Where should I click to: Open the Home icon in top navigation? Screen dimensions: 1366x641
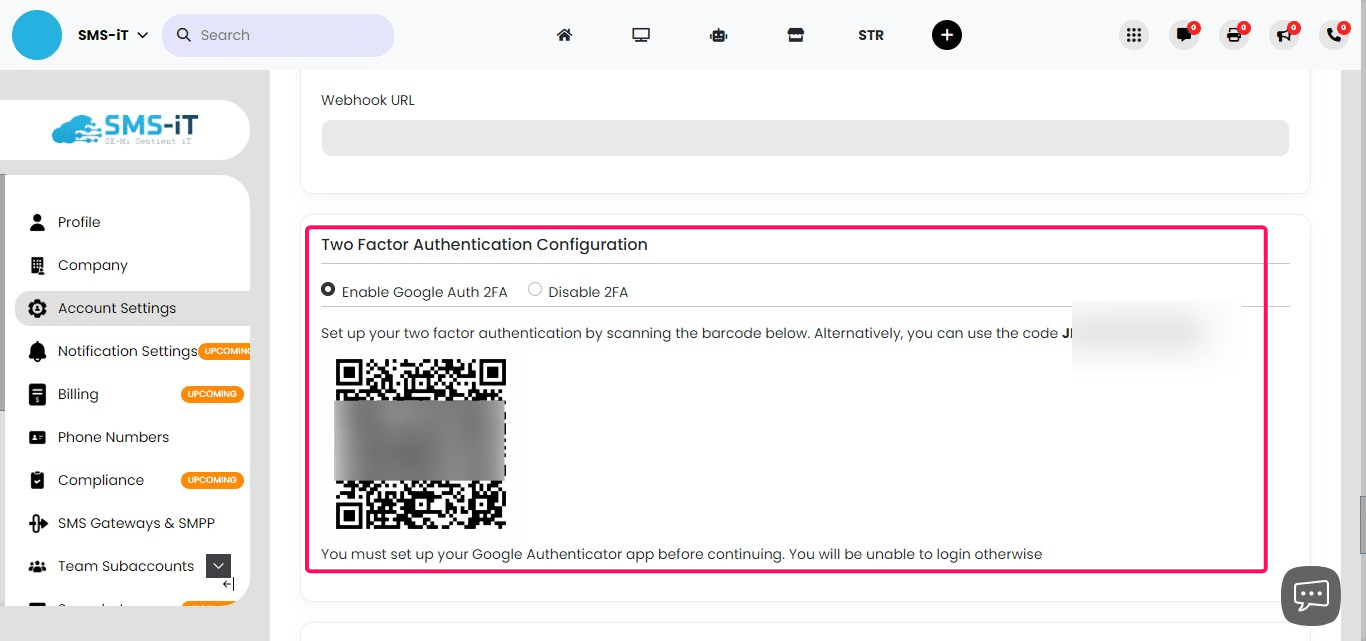564,34
